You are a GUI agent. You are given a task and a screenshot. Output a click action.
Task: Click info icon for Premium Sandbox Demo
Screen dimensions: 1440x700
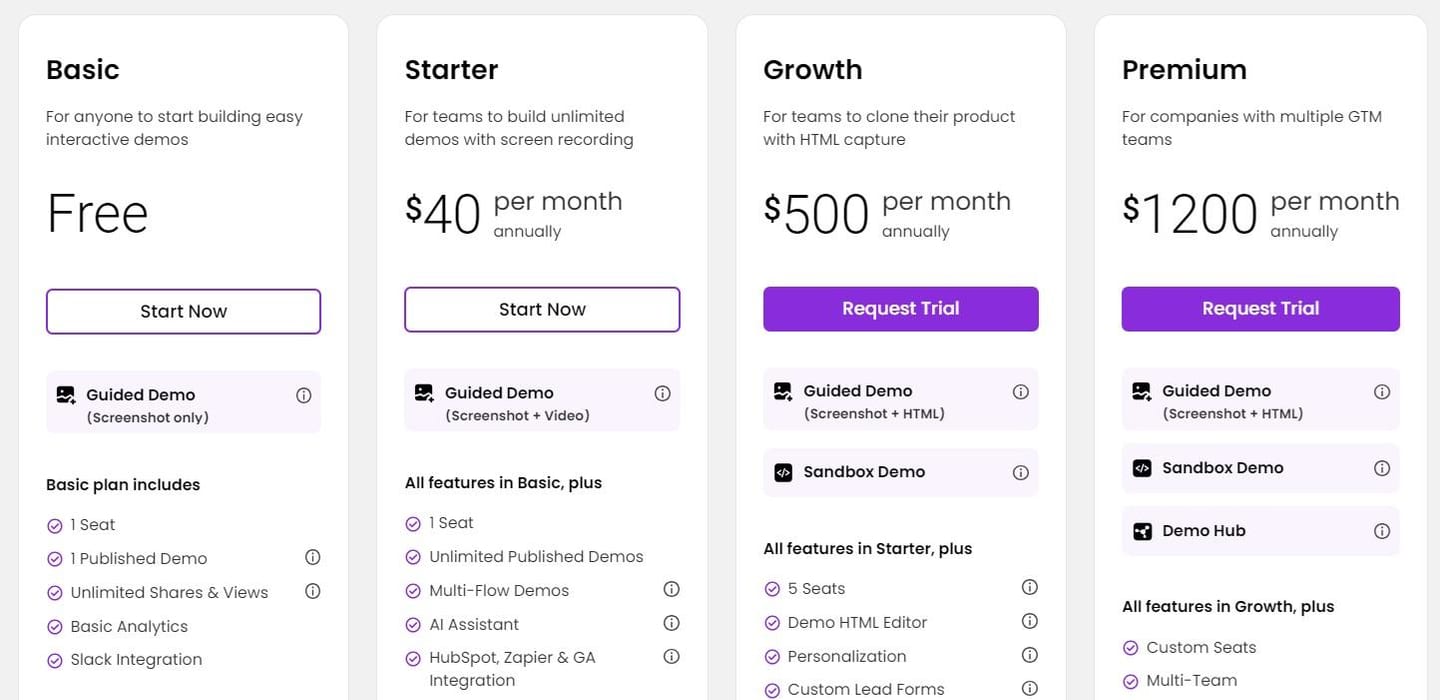pyautogui.click(x=1382, y=468)
